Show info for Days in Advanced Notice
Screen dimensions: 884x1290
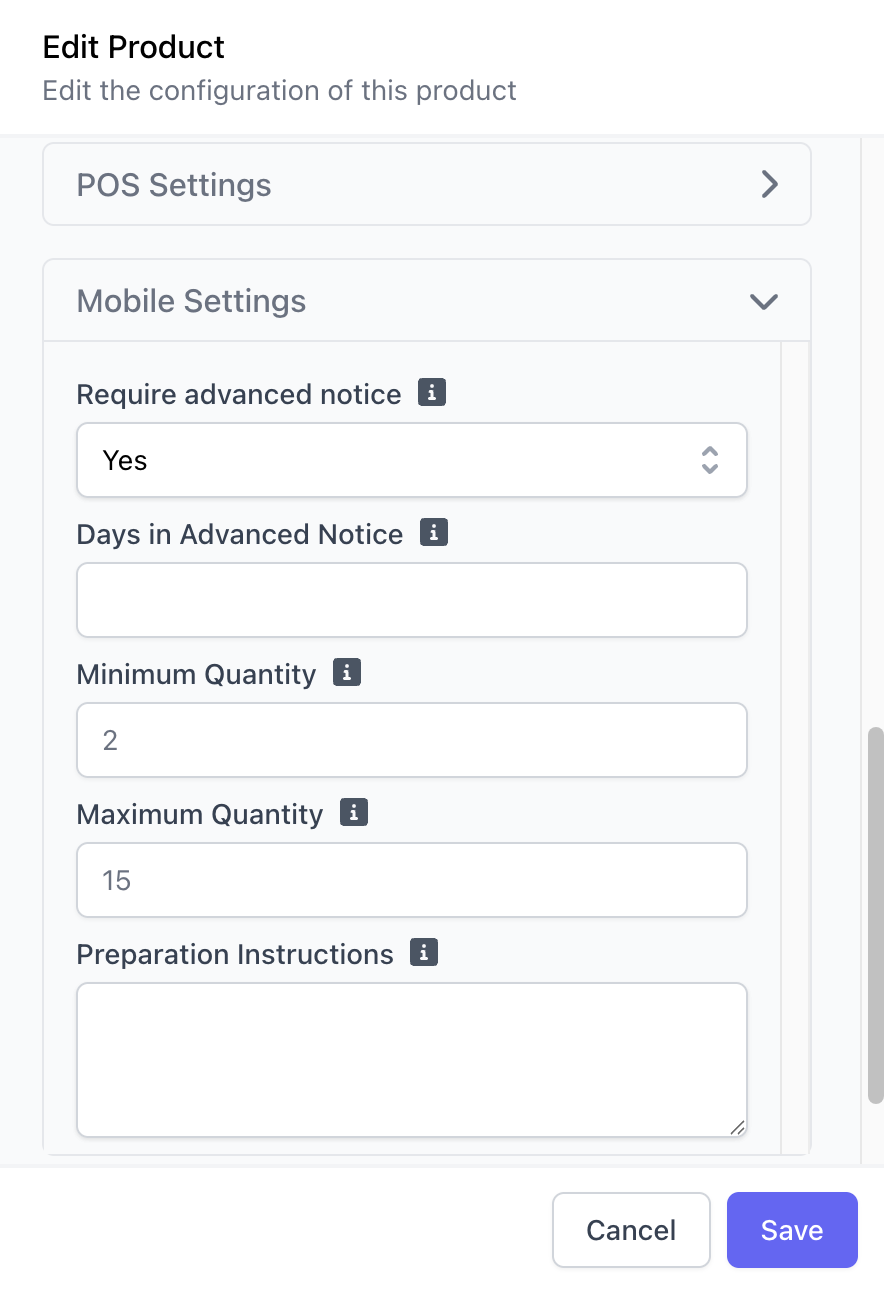tap(433, 533)
